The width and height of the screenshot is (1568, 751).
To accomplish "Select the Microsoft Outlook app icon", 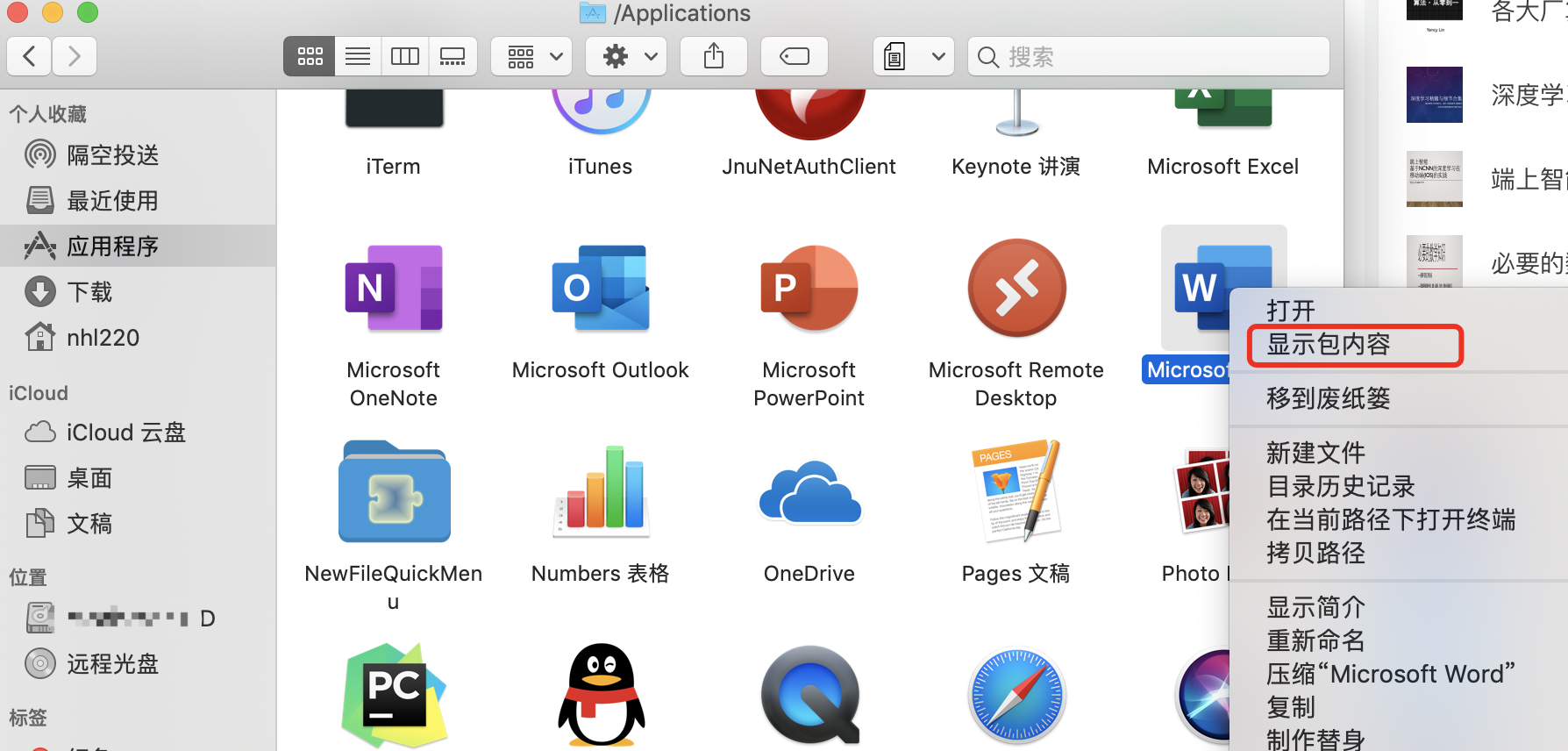I will click(601, 288).
